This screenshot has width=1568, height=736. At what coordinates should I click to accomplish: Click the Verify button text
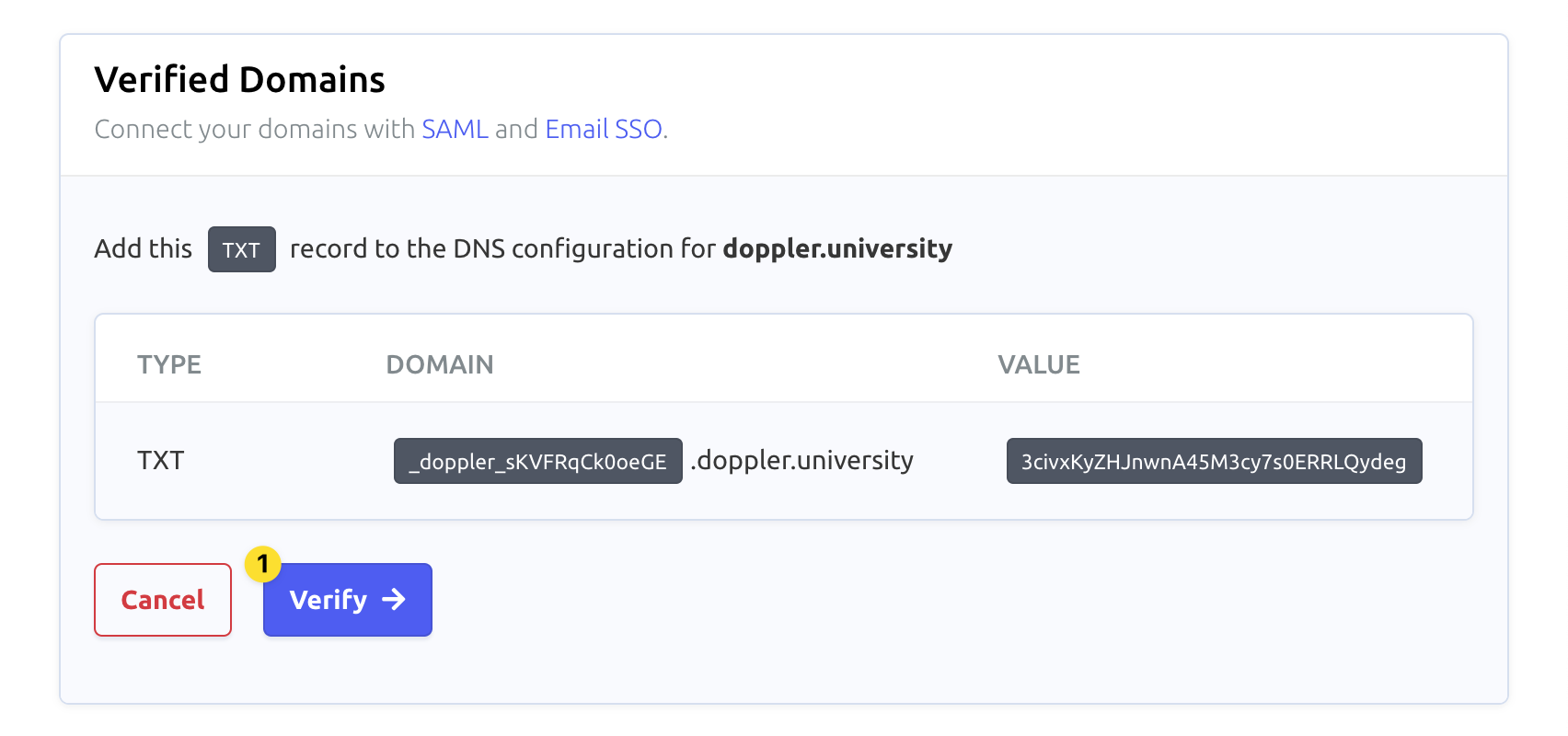(x=329, y=600)
